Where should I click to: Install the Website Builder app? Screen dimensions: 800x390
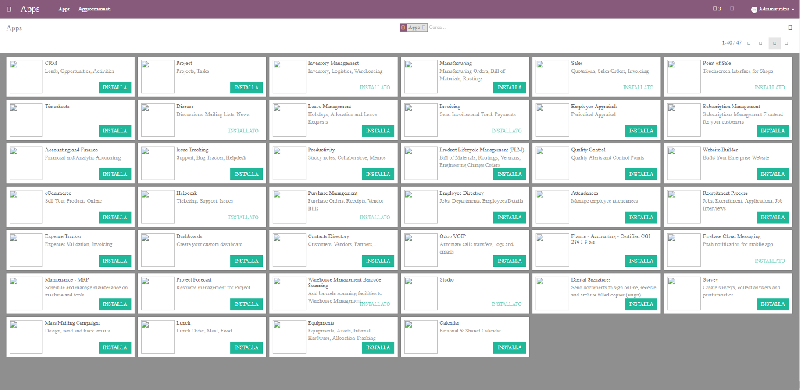[x=772, y=174]
